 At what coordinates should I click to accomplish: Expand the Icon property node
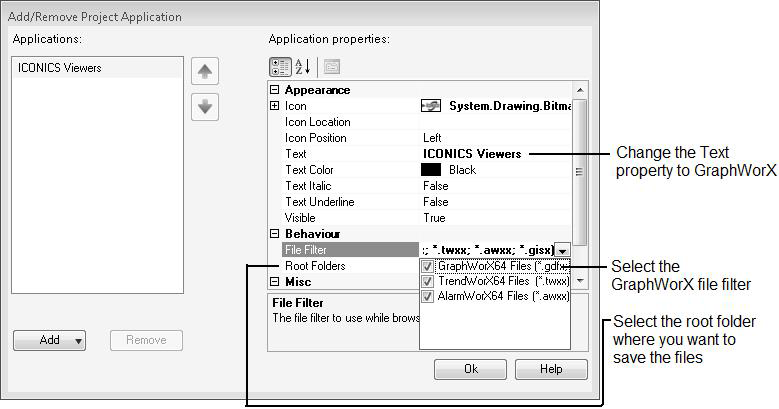275,106
